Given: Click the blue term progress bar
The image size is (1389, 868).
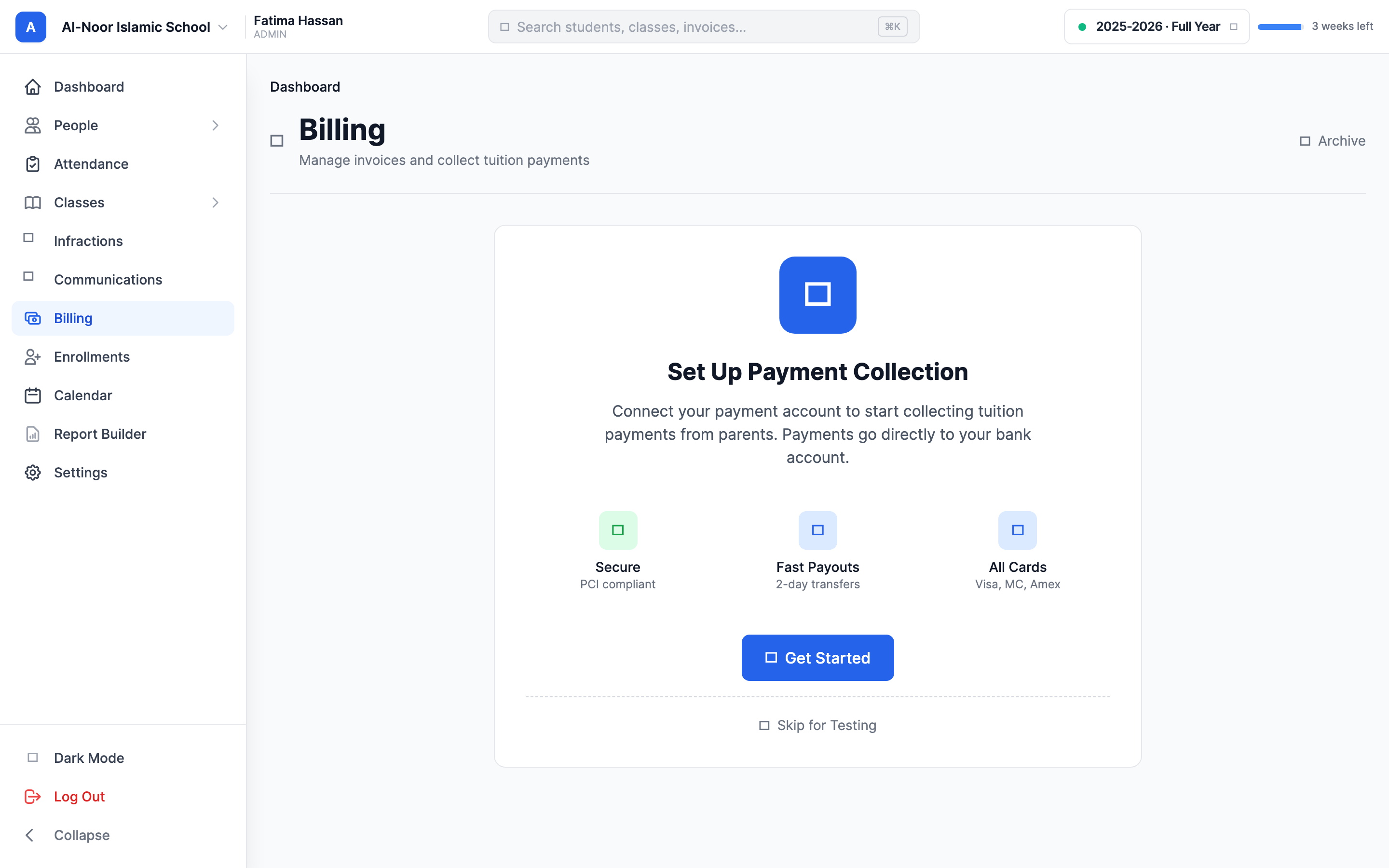Looking at the screenshot, I should point(1280,27).
